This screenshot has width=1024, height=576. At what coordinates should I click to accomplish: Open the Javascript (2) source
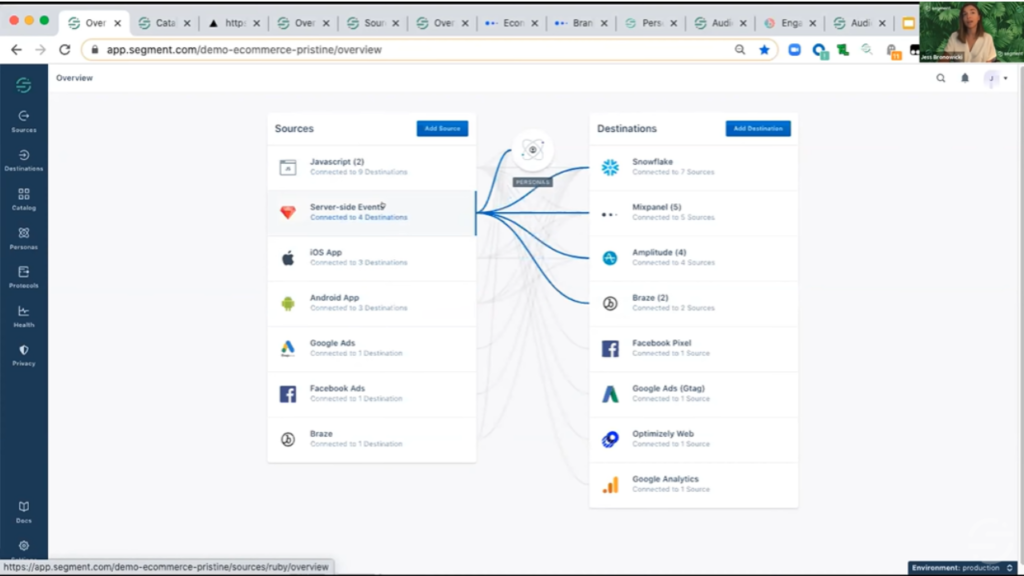[372, 167]
